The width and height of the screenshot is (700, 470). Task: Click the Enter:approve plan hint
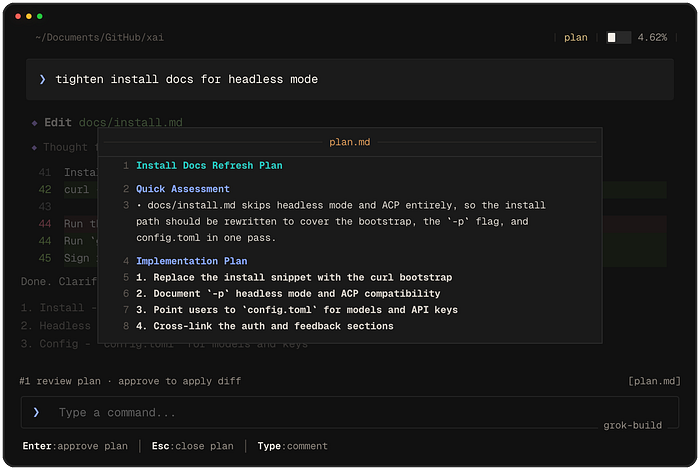75,446
